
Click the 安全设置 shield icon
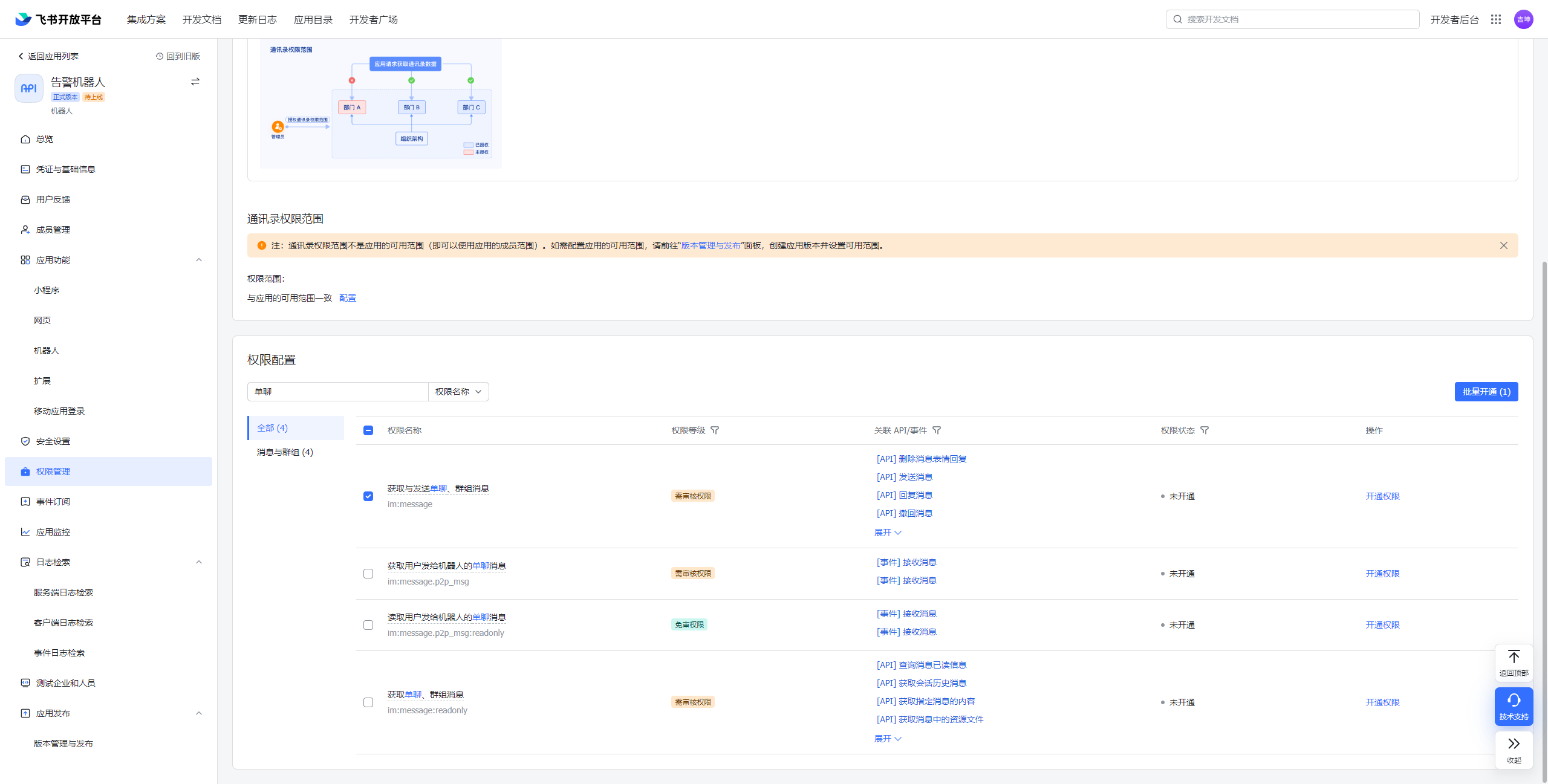25,441
